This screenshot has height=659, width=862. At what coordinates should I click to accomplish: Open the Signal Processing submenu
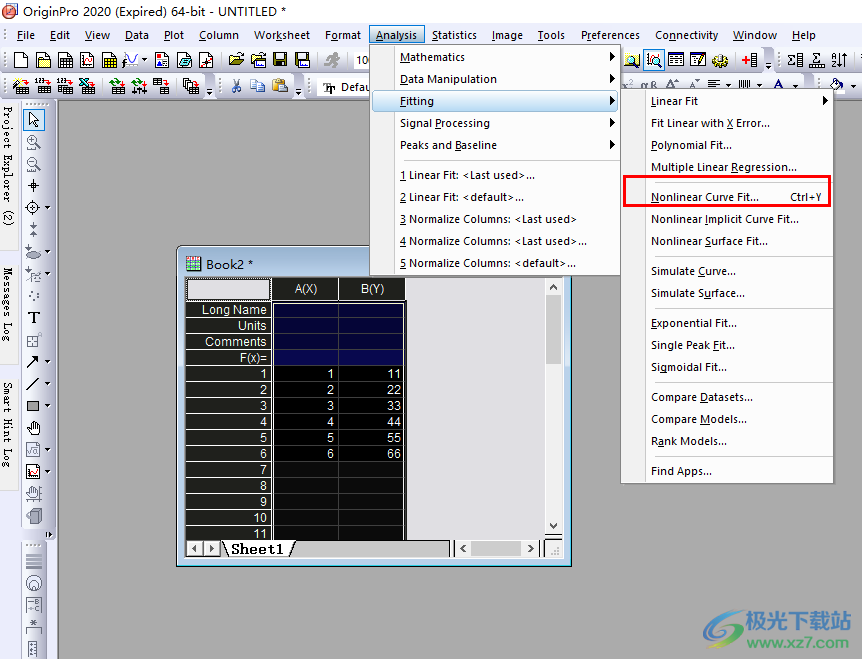click(x=495, y=123)
